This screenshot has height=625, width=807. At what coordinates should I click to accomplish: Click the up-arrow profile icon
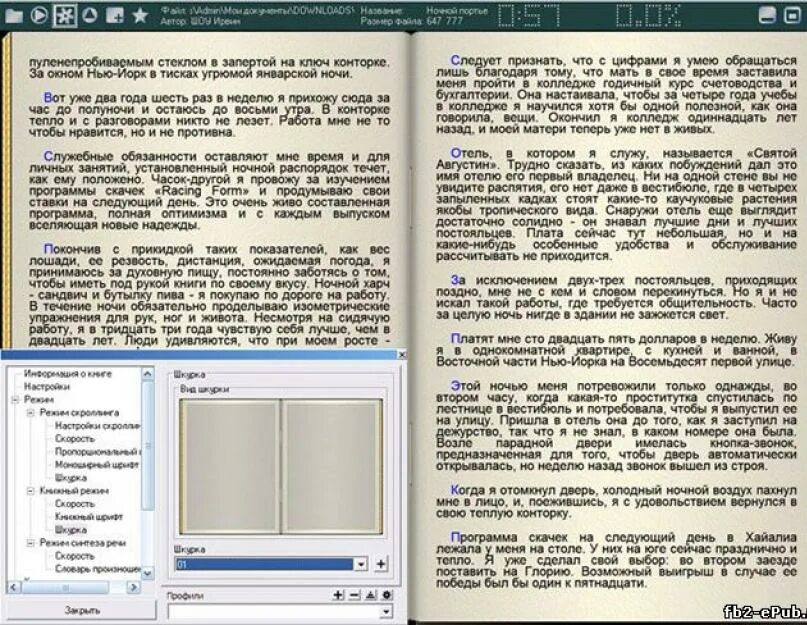pos(371,595)
